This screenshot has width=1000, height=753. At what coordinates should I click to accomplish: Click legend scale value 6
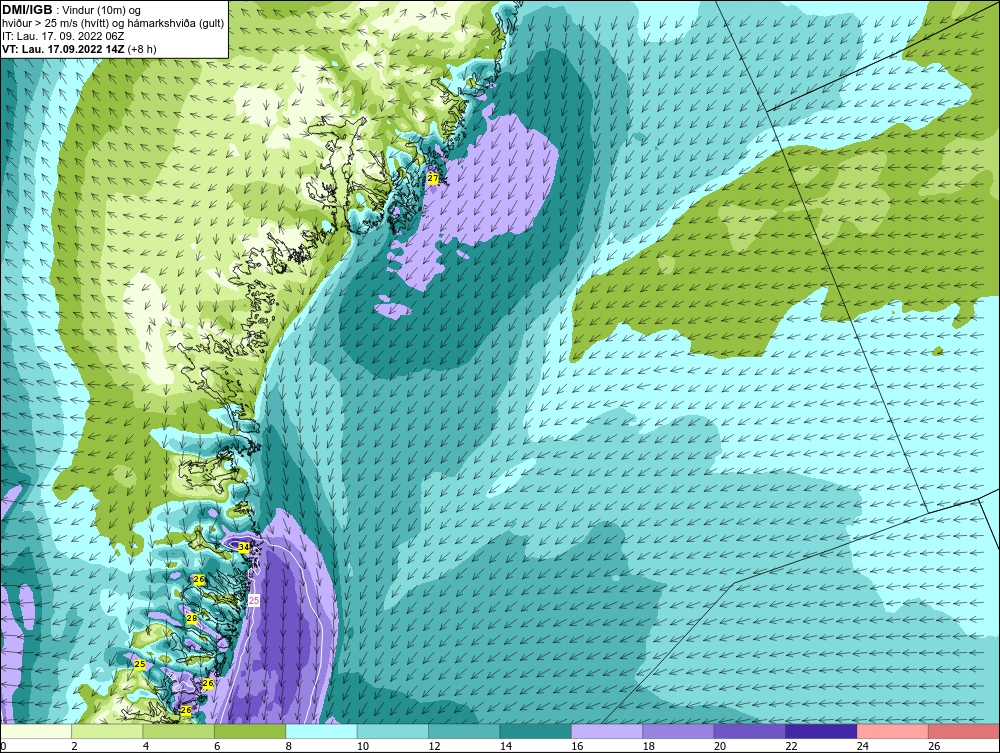[217, 746]
